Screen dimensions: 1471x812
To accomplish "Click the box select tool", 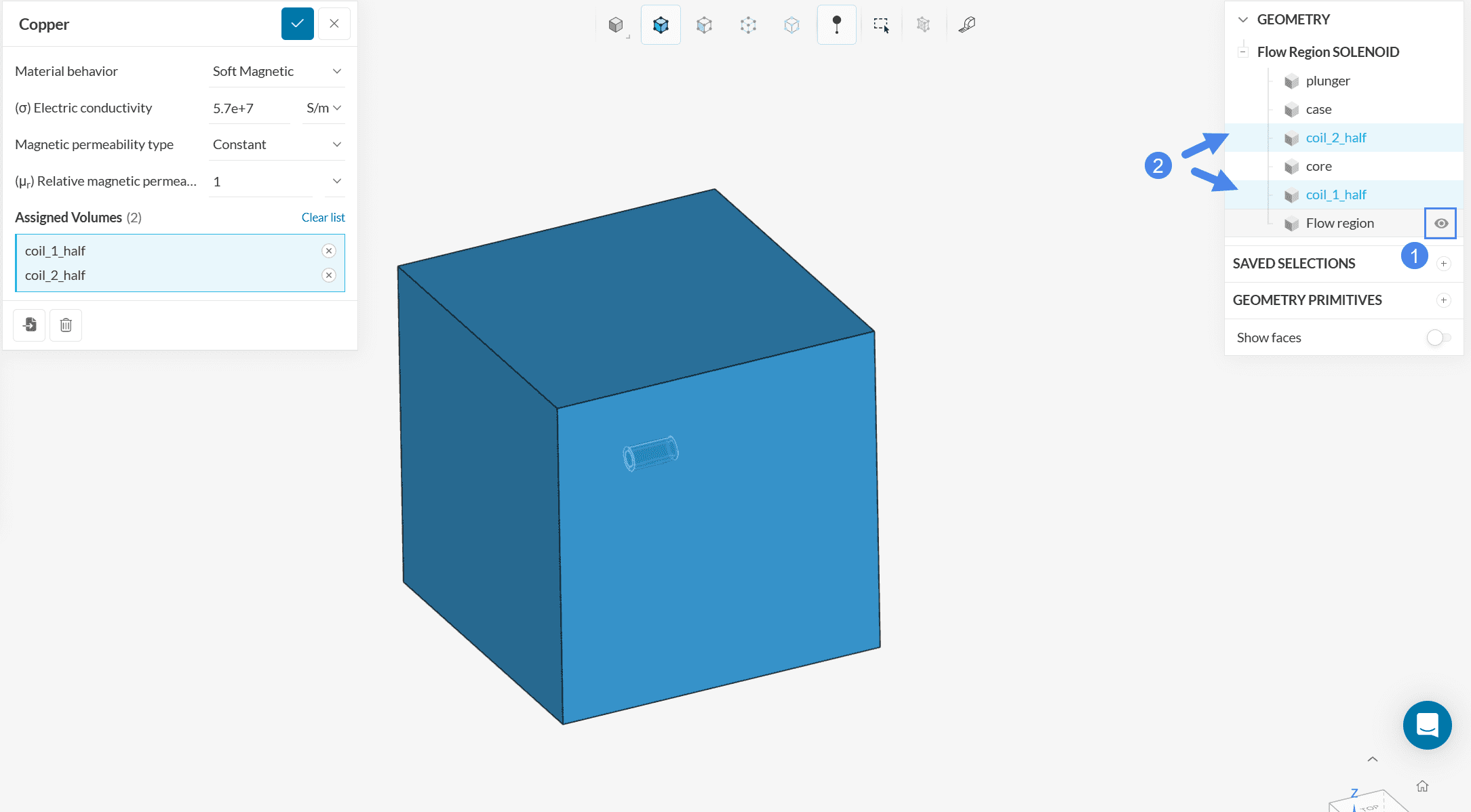I will coord(881,25).
